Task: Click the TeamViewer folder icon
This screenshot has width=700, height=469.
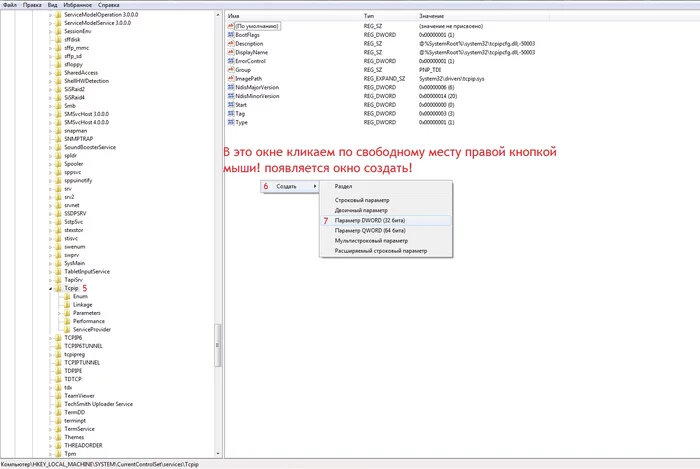Action: [58, 396]
